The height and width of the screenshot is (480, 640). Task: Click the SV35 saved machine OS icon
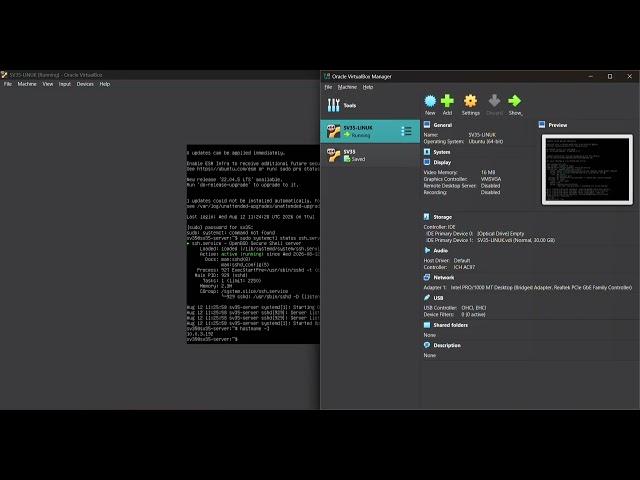pos(333,155)
